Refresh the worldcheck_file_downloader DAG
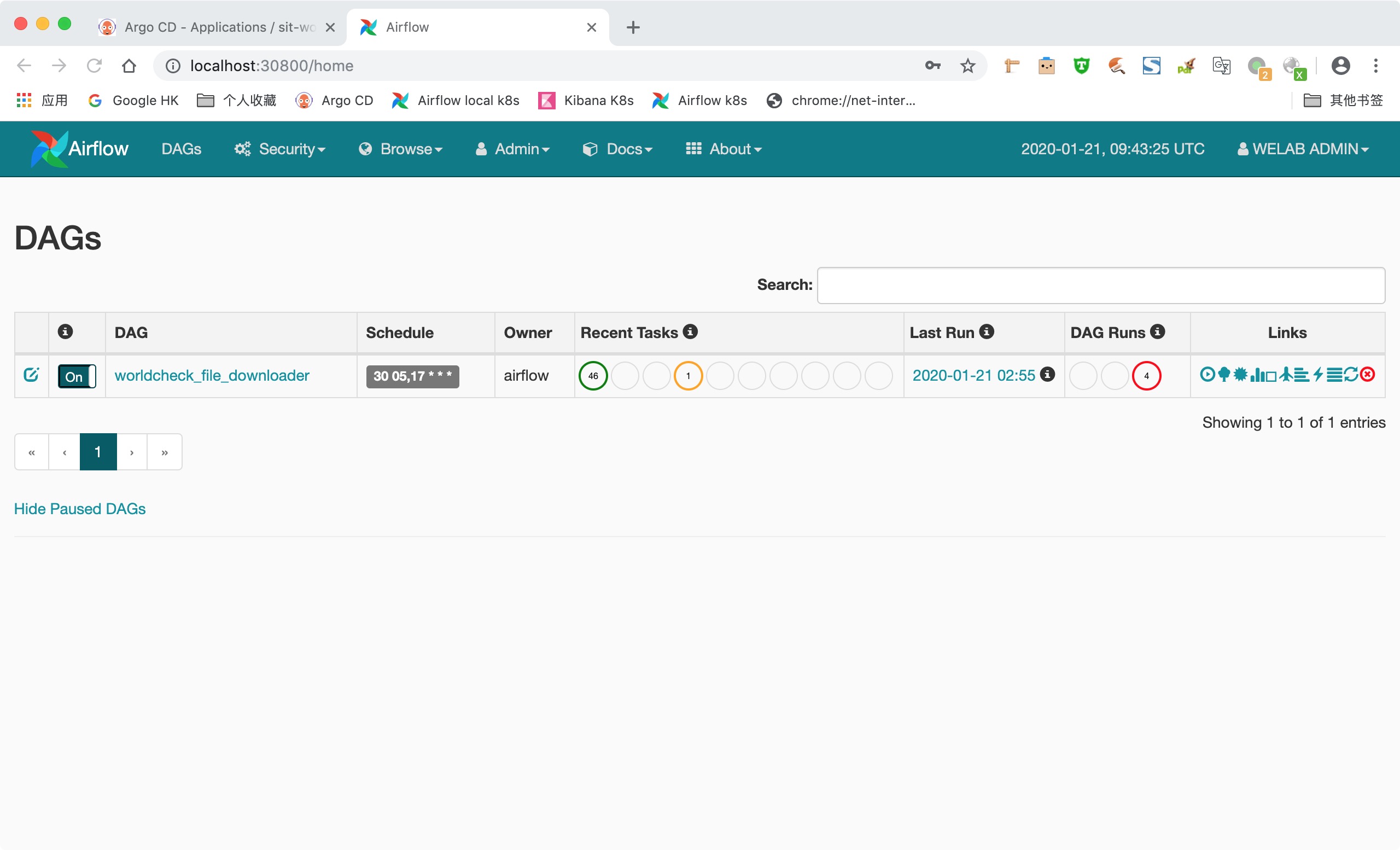Screen dimensions: 1400x850 (1352, 375)
